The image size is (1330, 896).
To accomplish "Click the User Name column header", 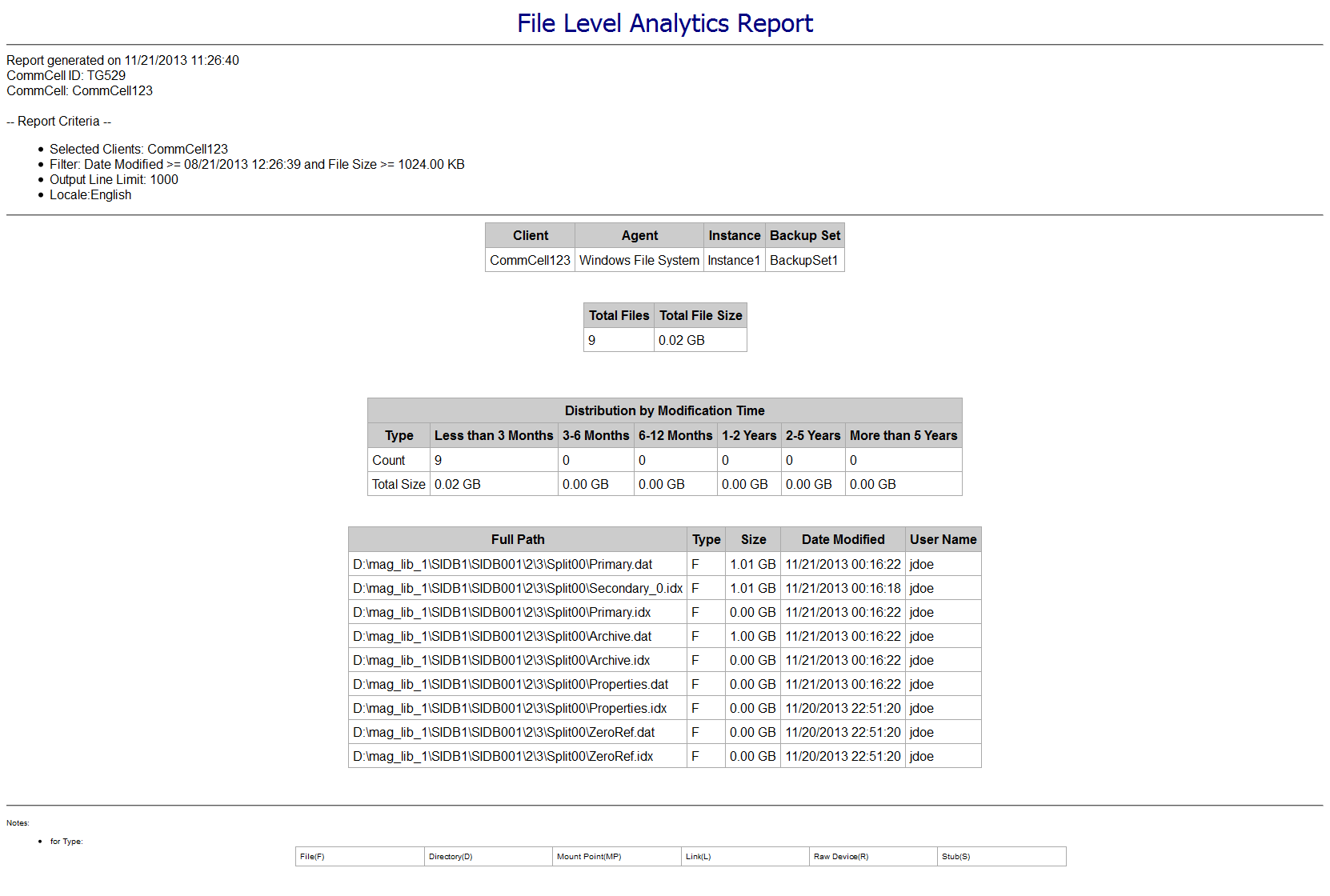I will (x=943, y=539).
